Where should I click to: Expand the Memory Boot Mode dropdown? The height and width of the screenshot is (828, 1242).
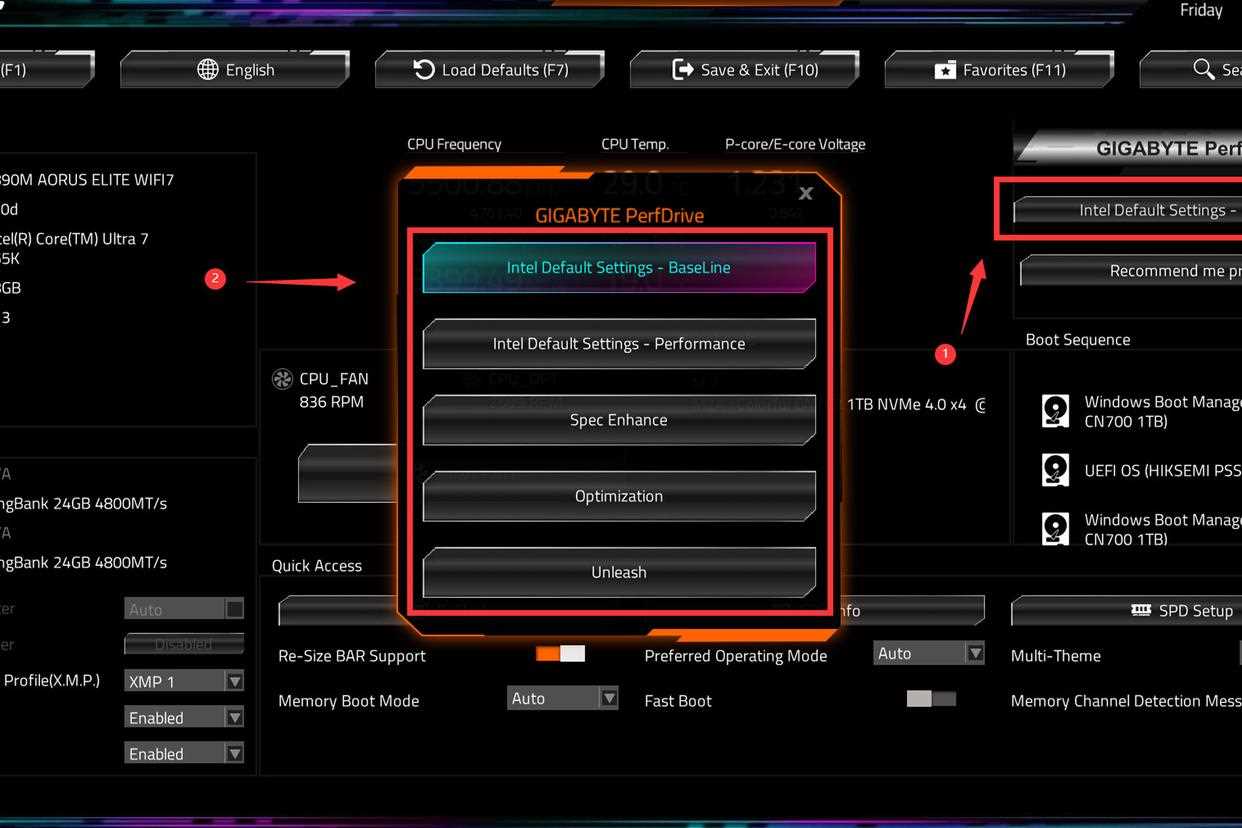tap(608, 699)
